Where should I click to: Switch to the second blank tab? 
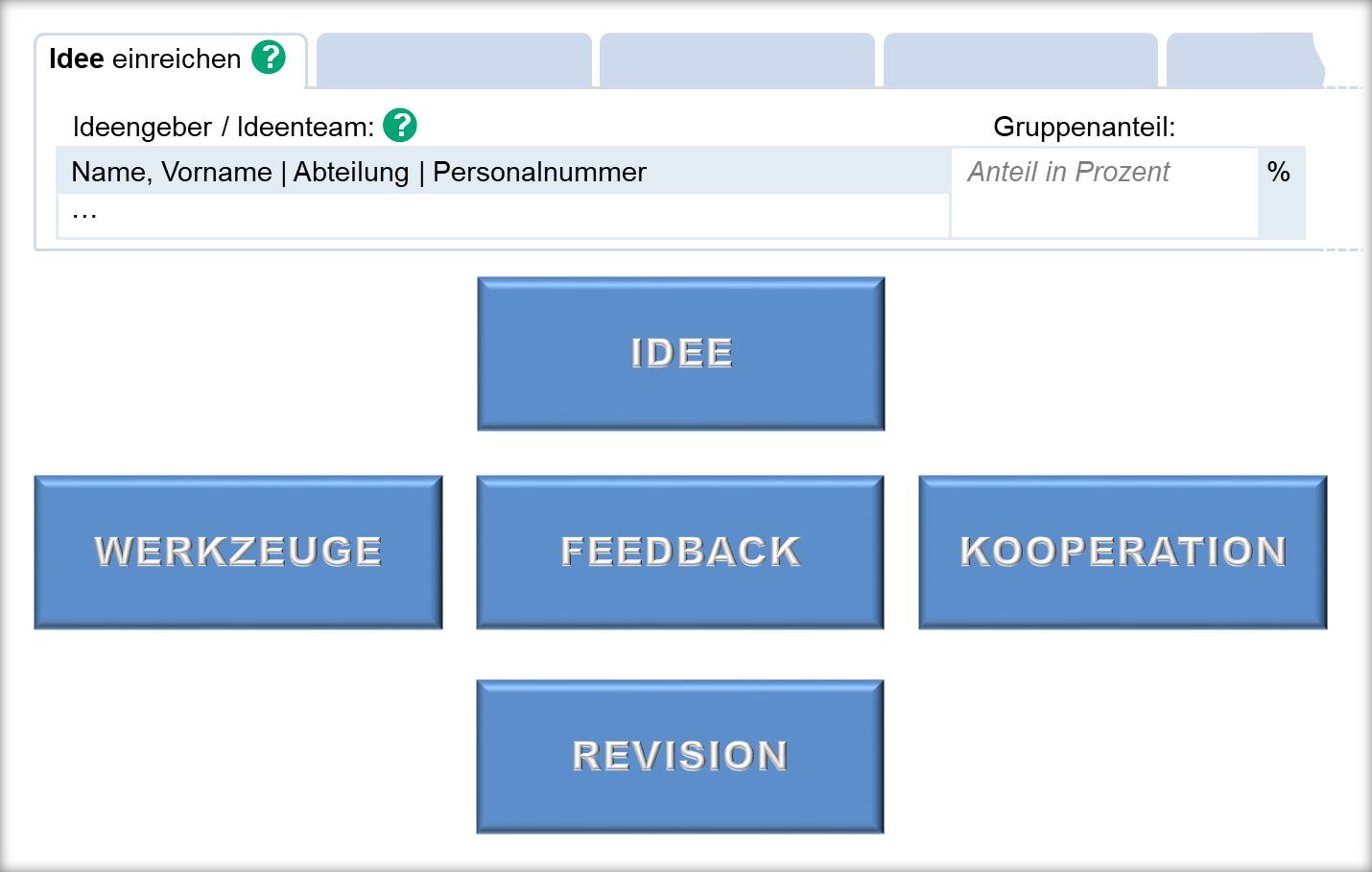454,60
